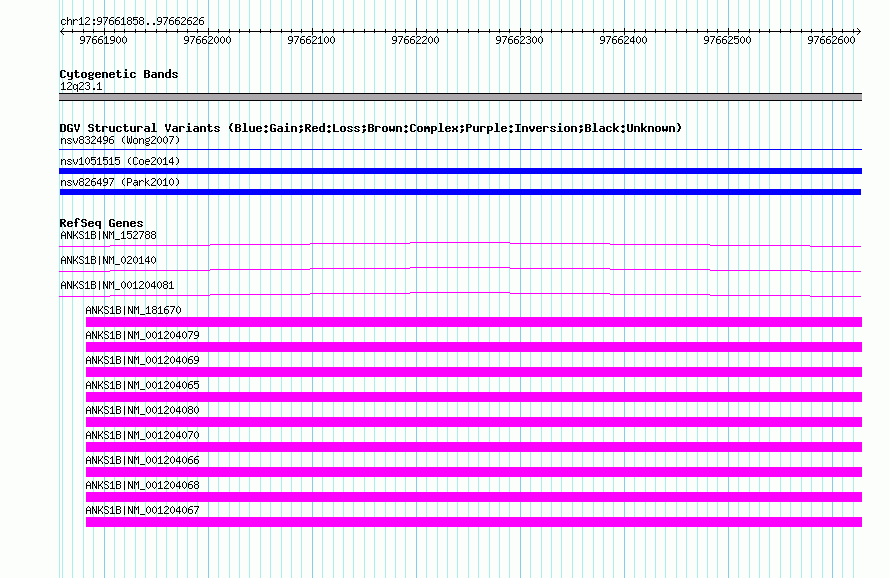
Task: Click the right arrow end of the ruler
Action: (x=859, y=32)
